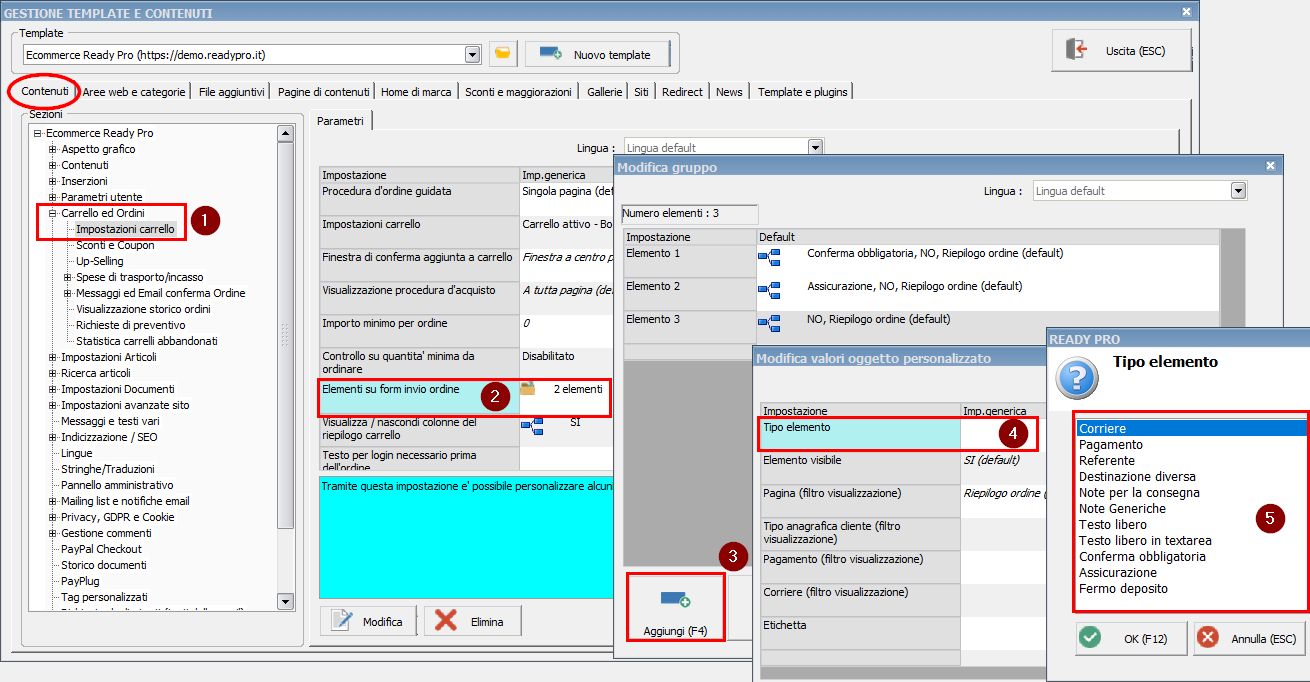Screen dimensions: 1310x682
Task: Confirm with the OK (F12) button
Action: (x=1131, y=638)
